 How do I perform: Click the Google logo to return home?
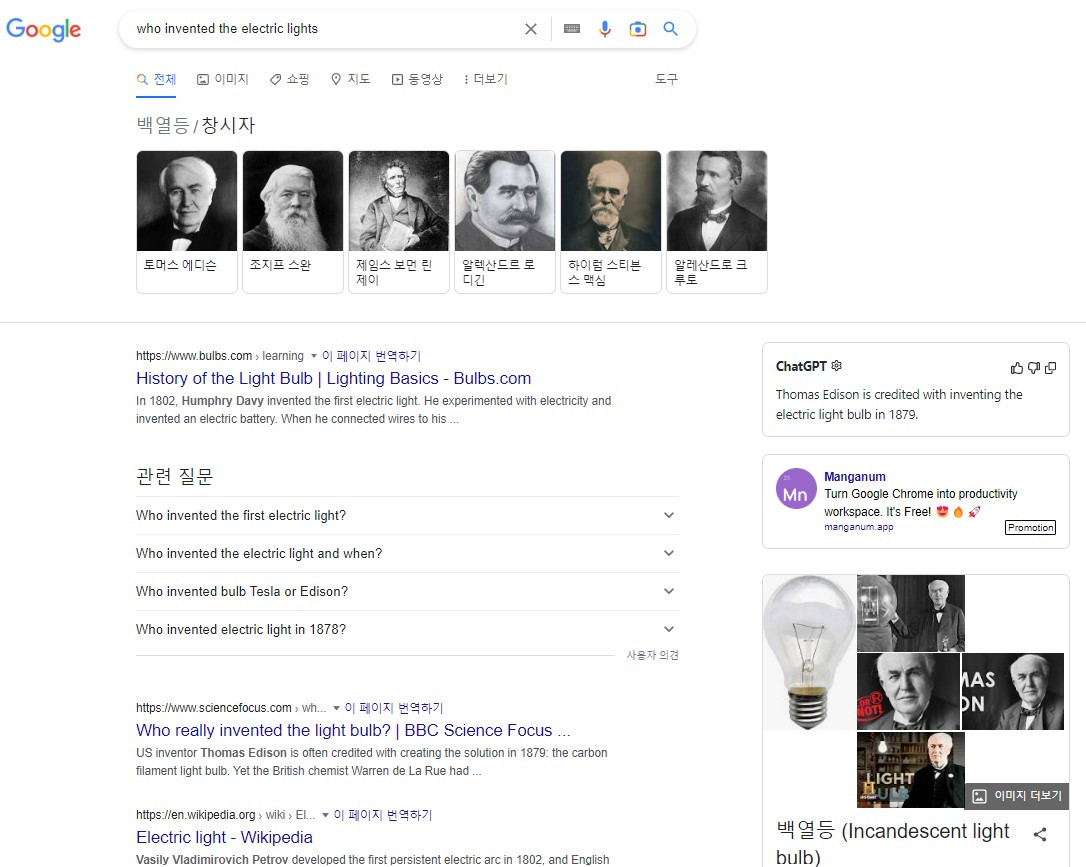44,30
